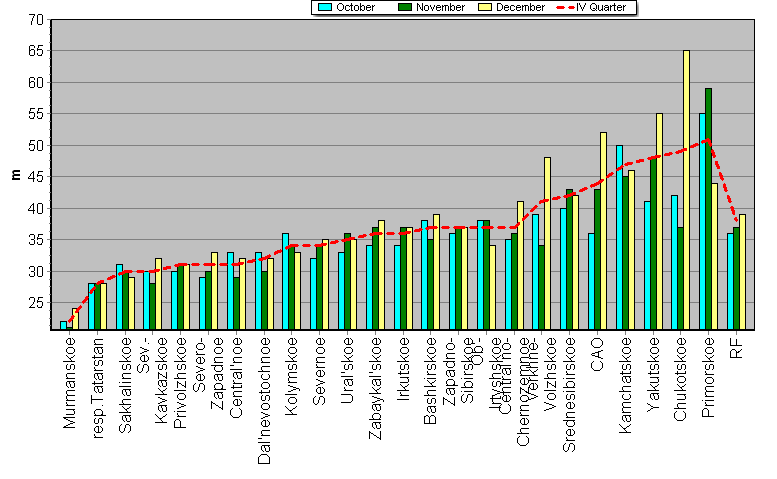This screenshot has height=479, width=777.
Task: Select the 'December' legend label
Action: [520, 7]
